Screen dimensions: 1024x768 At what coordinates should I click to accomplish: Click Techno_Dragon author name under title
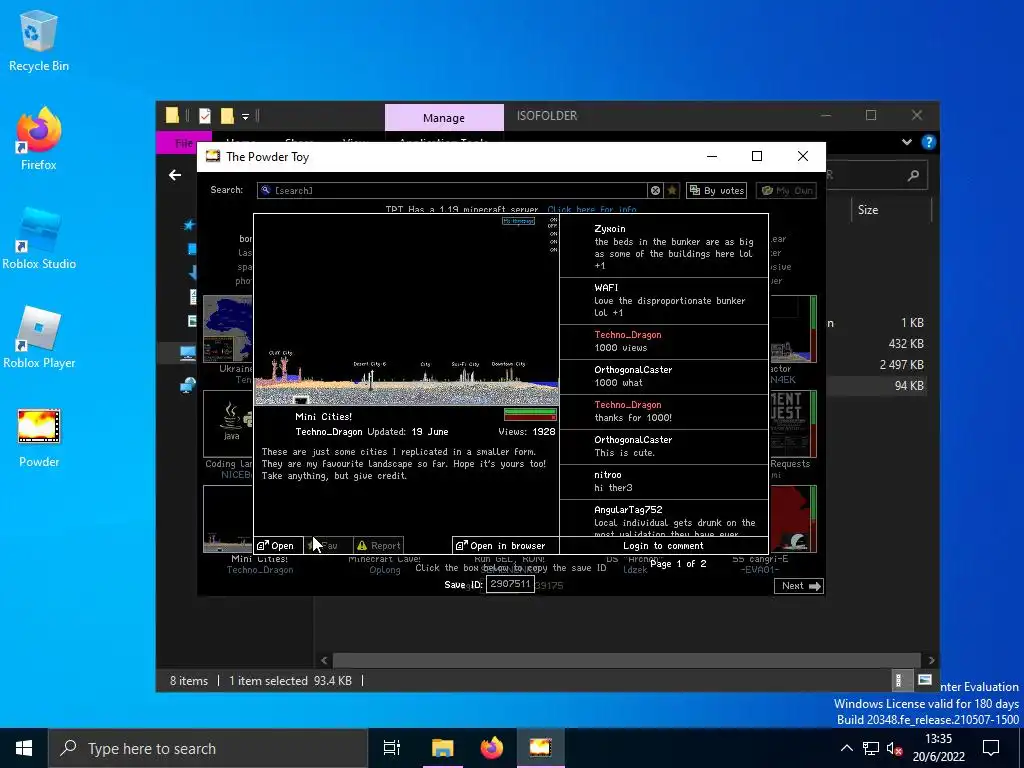click(328, 432)
